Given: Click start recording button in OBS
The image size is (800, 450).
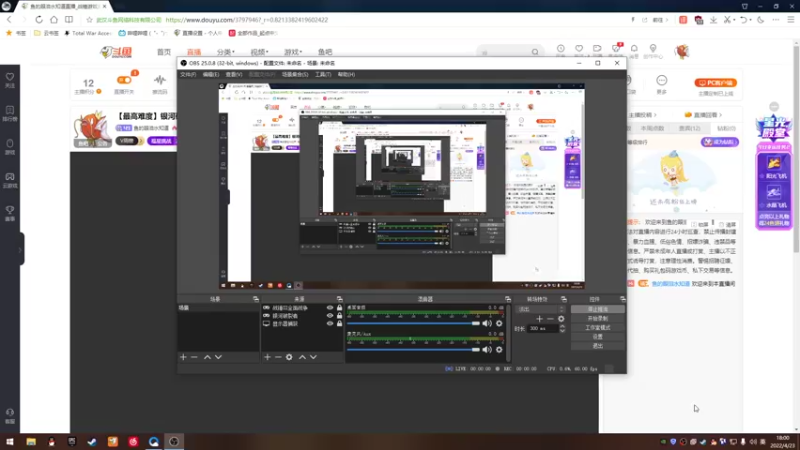Looking at the screenshot, I should pyautogui.click(x=597, y=318).
